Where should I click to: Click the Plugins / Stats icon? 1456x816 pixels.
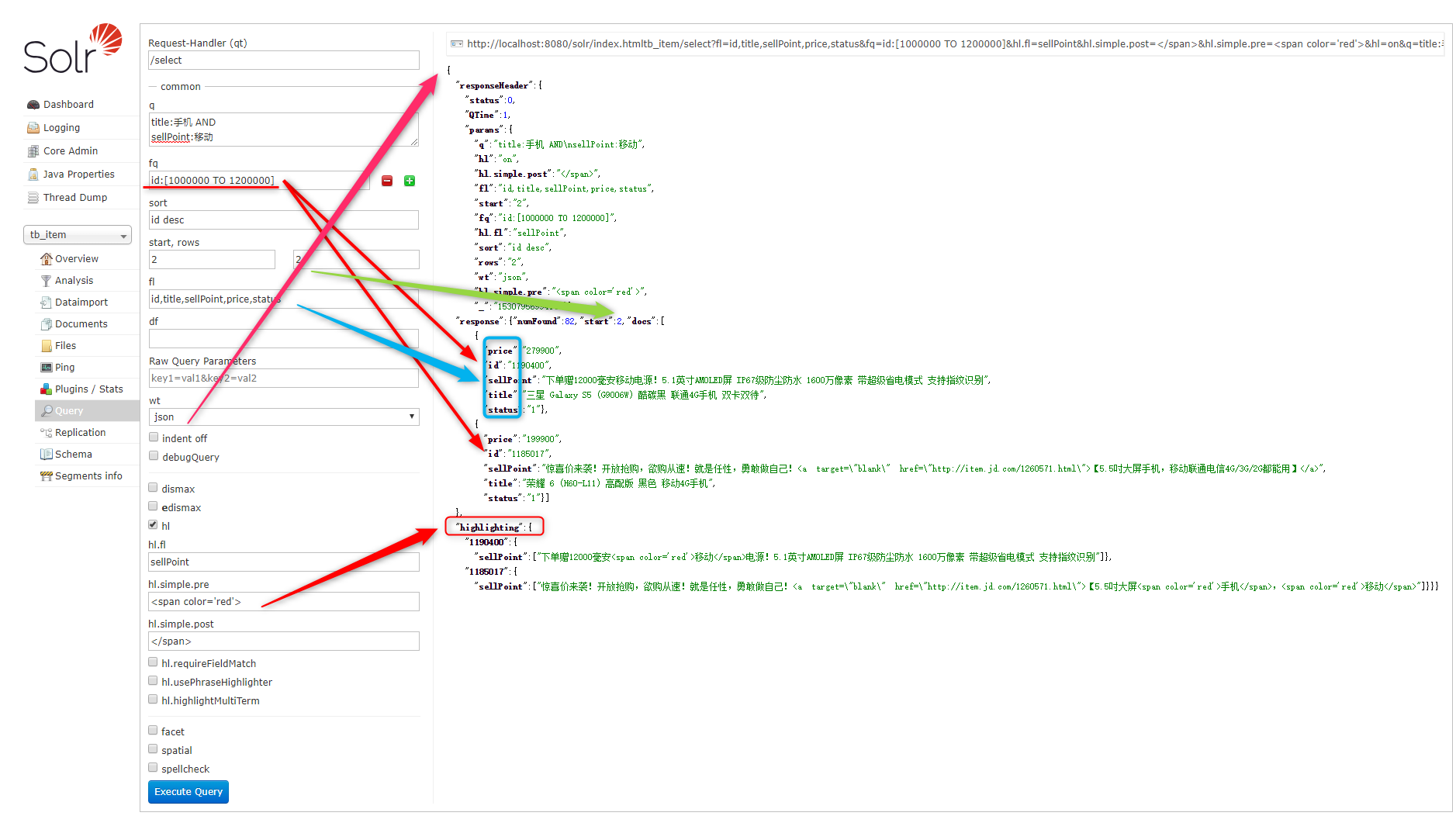pos(47,389)
